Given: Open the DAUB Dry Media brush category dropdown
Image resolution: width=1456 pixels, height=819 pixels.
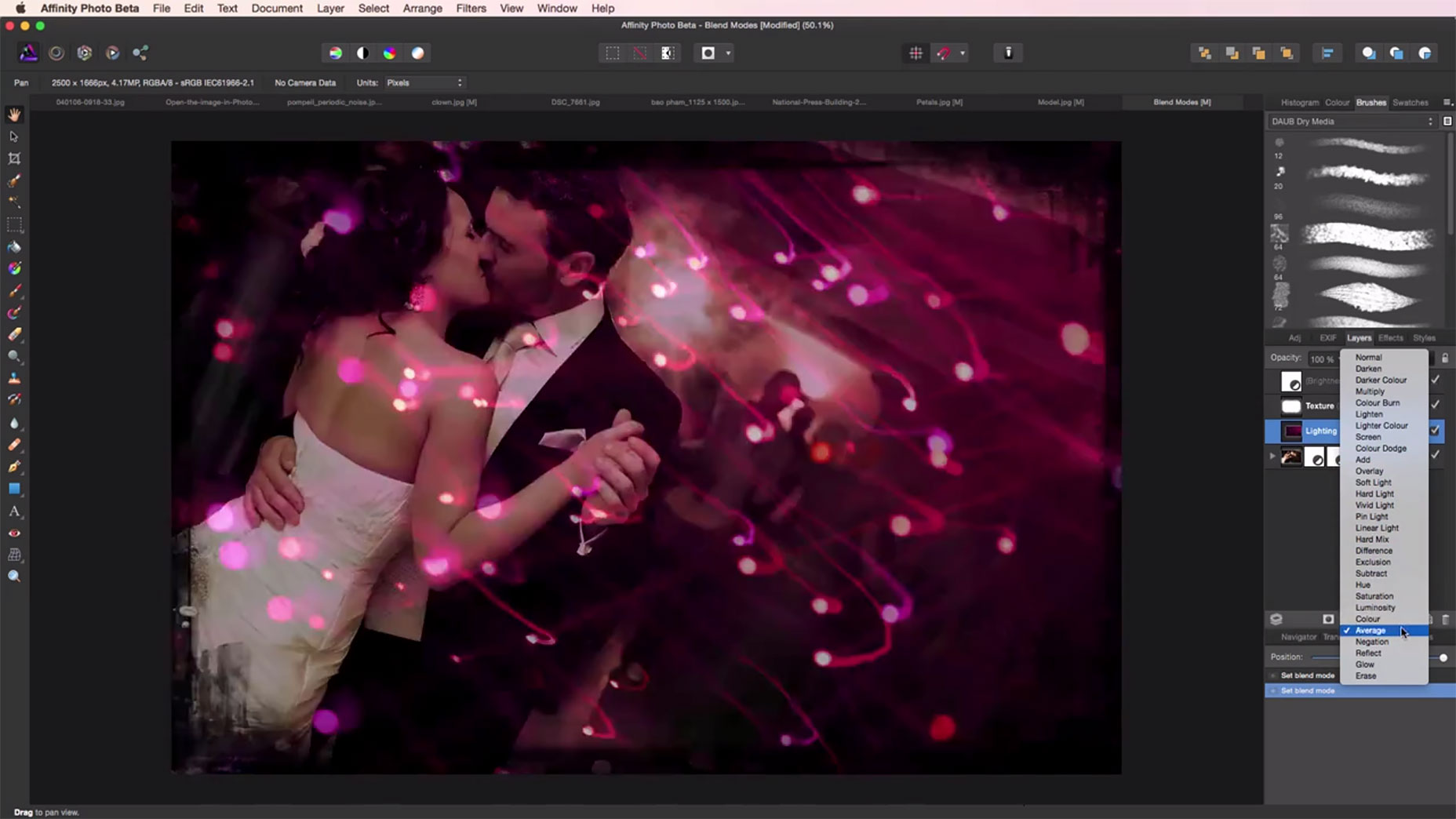Looking at the screenshot, I should click(1352, 122).
